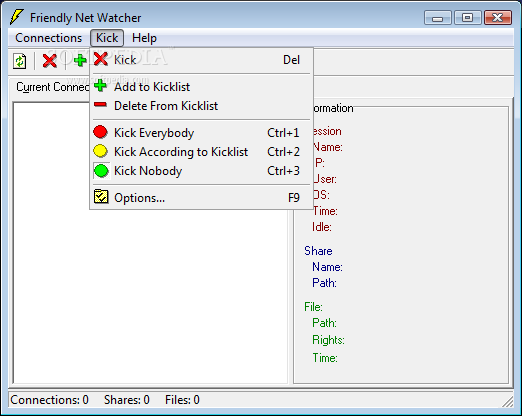Viewport: 522px width, 416px height.
Task: Close the Friendly Net Watcher window
Action: pos(498,17)
